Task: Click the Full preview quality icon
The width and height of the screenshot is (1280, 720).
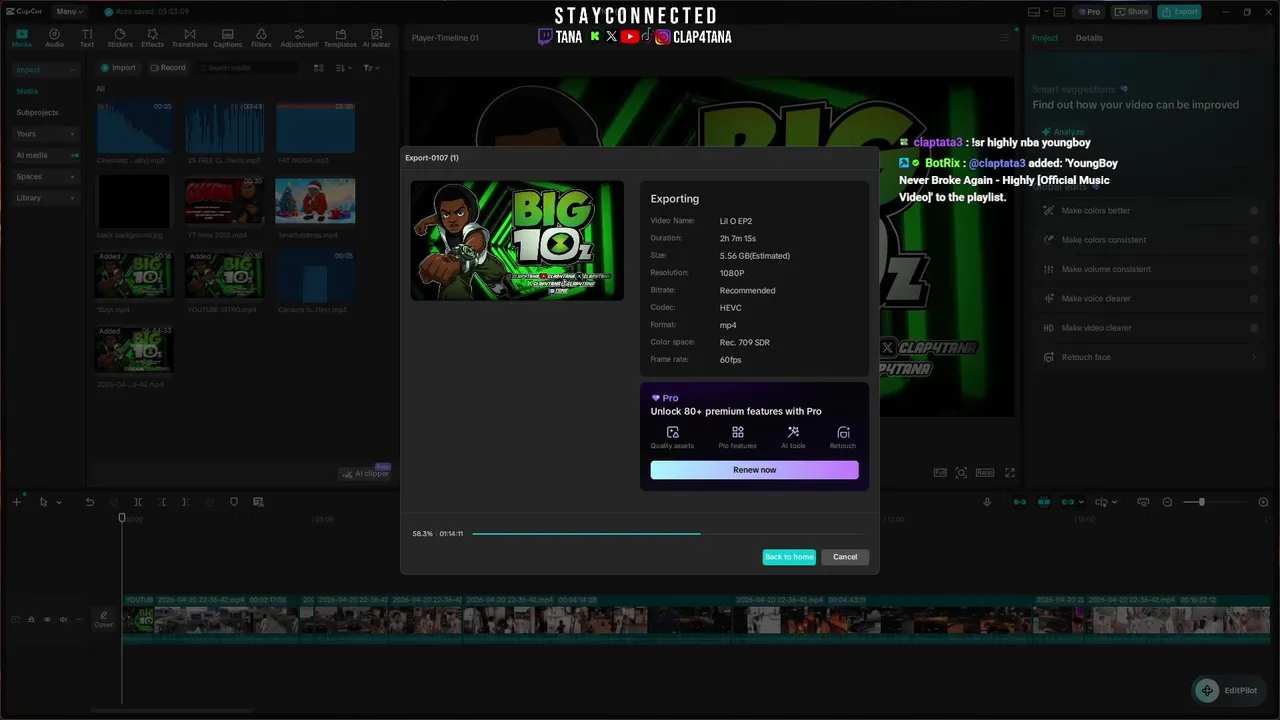Action: tap(940, 472)
